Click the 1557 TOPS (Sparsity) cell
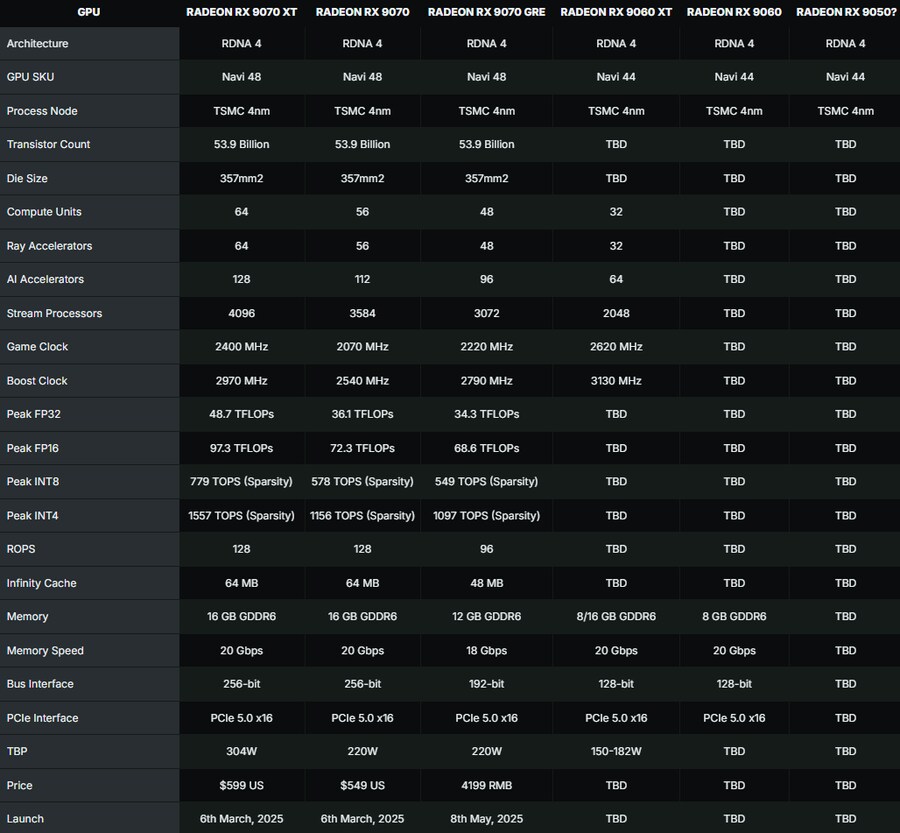Screen dimensions: 900x833 coord(241,516)
